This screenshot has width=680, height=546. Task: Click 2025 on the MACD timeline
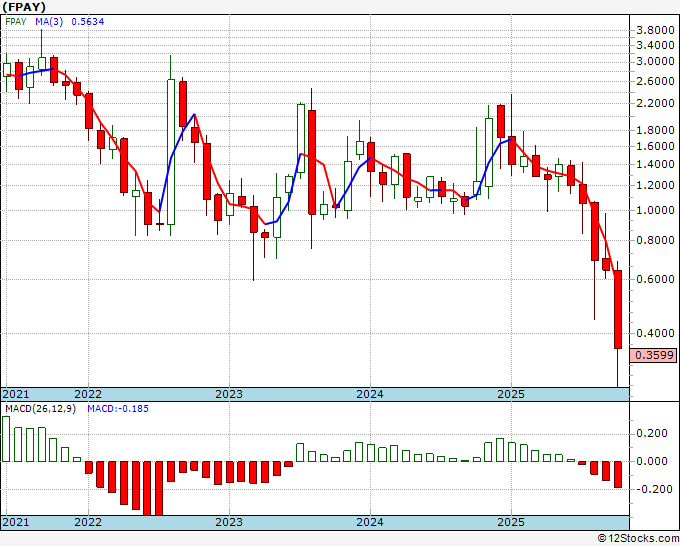[x=511, y=522]
